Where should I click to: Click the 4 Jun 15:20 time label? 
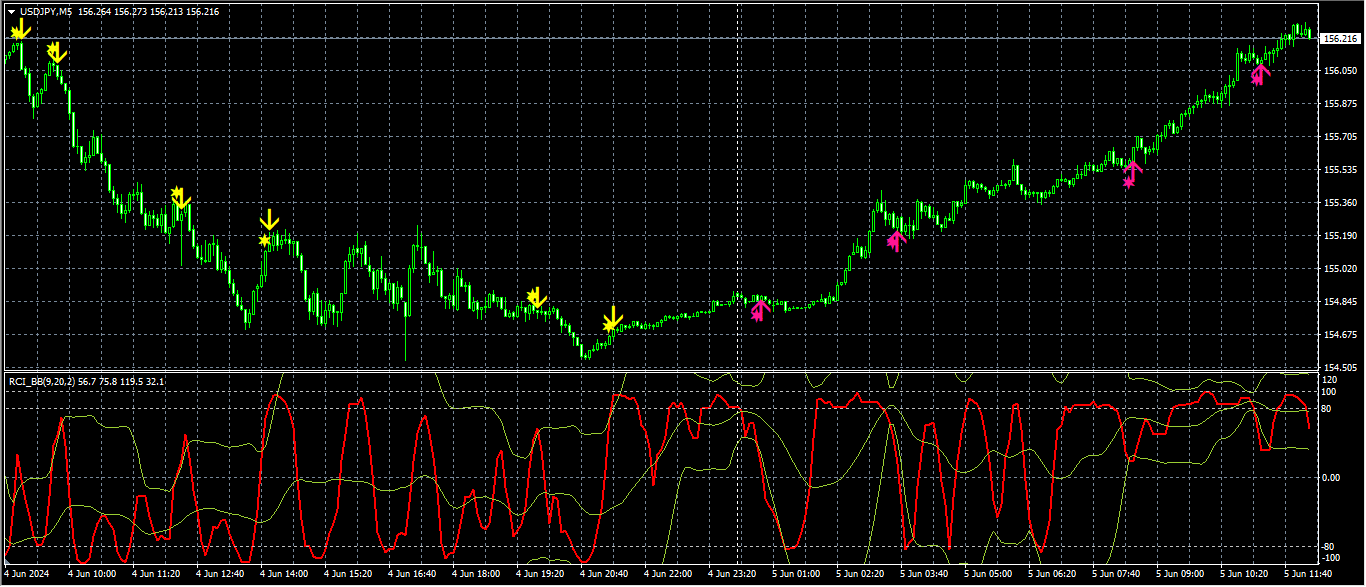pyautogui.click(x=348, y=575)
